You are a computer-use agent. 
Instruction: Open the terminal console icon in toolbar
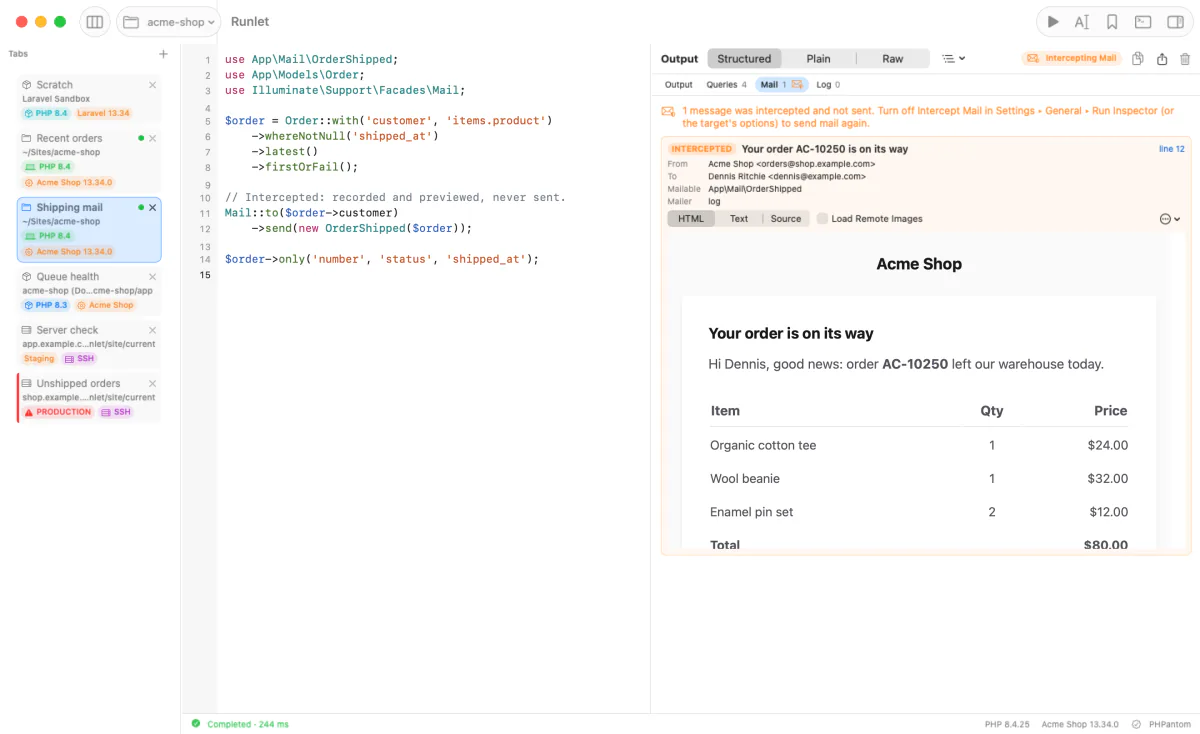tap(1143, 22)
